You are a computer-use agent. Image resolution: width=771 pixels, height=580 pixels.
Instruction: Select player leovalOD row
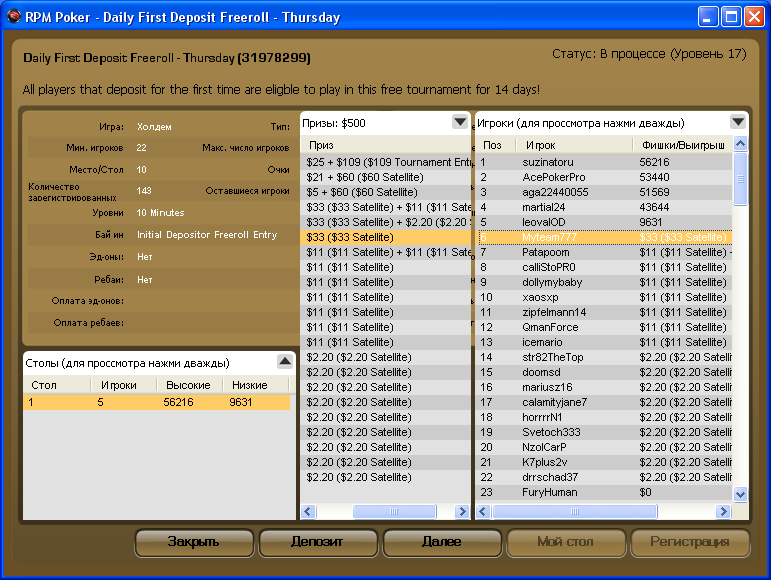click(604, 222)
